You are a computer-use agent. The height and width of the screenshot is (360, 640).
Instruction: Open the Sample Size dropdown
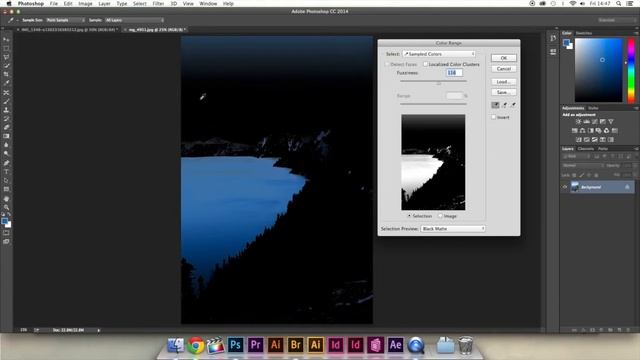(65, 20)
